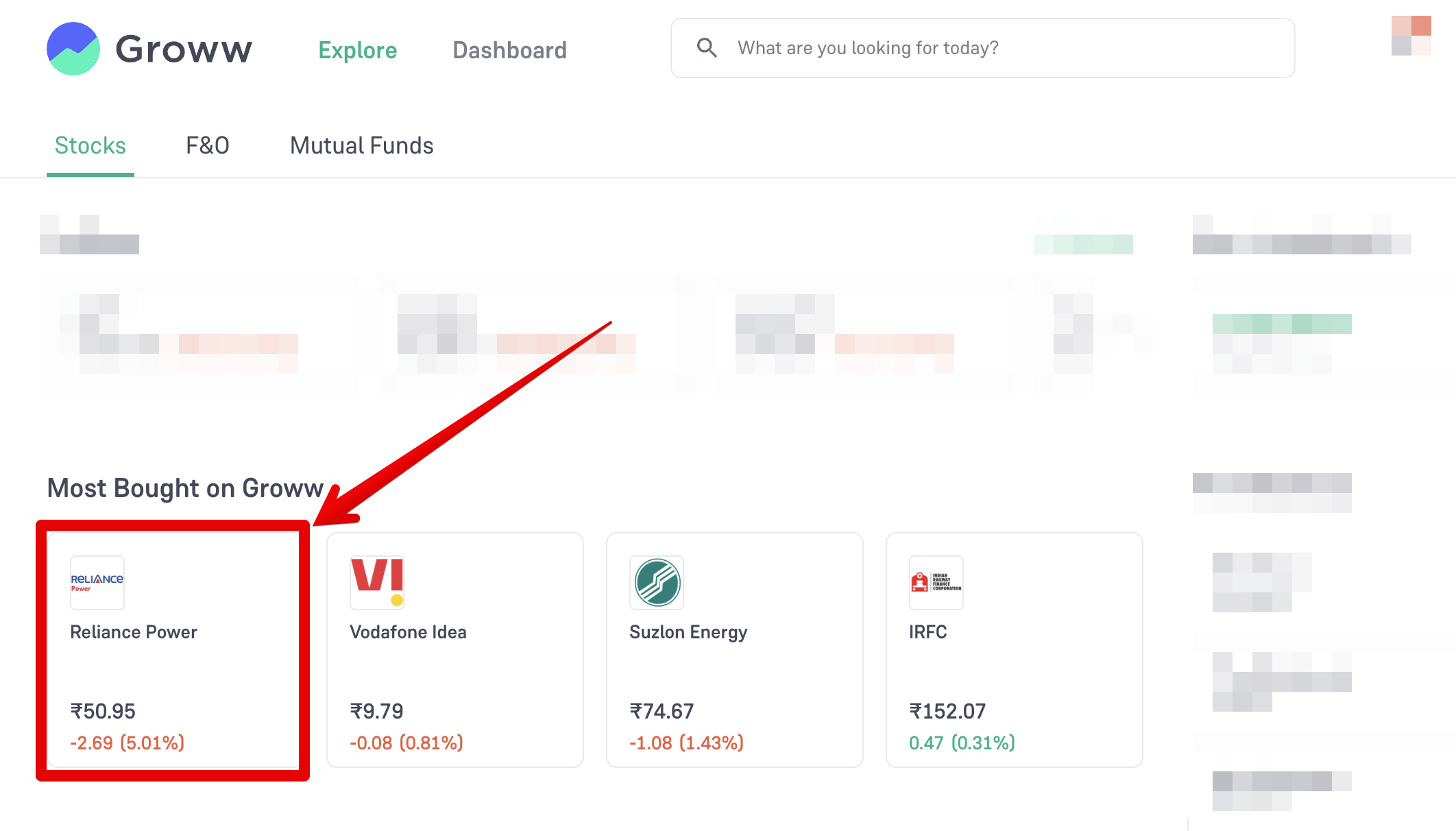Switch to the F&O tab

tap(208, 145)
